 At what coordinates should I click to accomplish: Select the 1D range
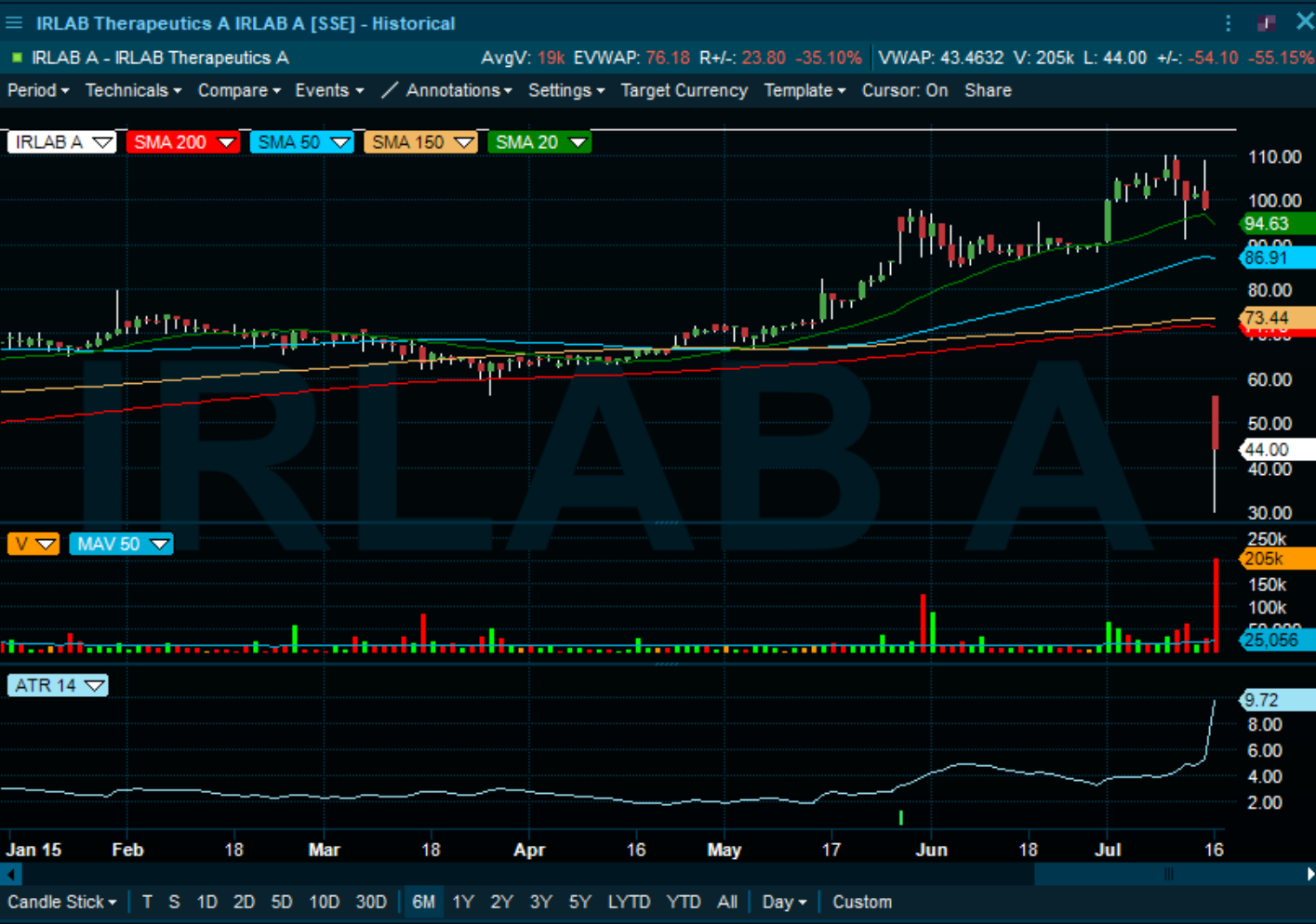tap(207, 902)
